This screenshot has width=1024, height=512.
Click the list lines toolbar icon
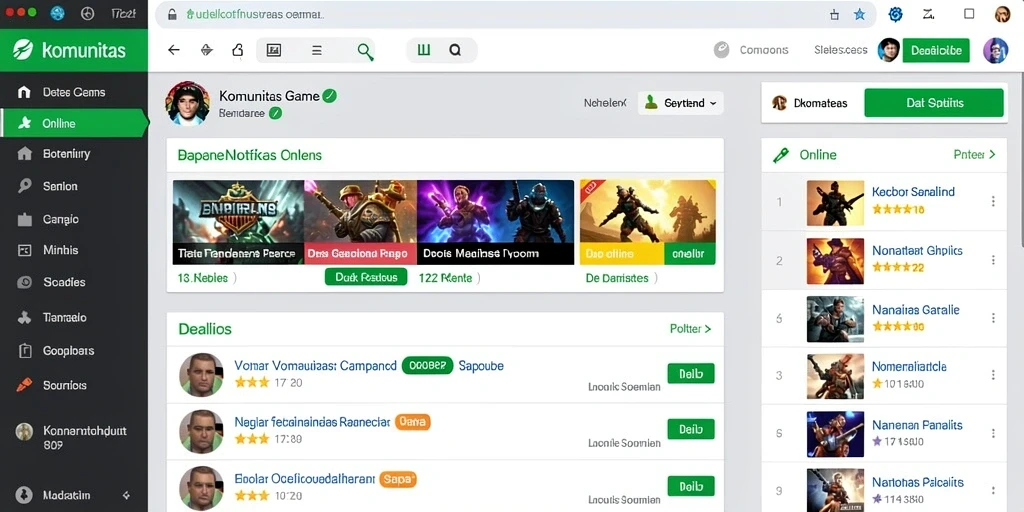tap(317, 50)
